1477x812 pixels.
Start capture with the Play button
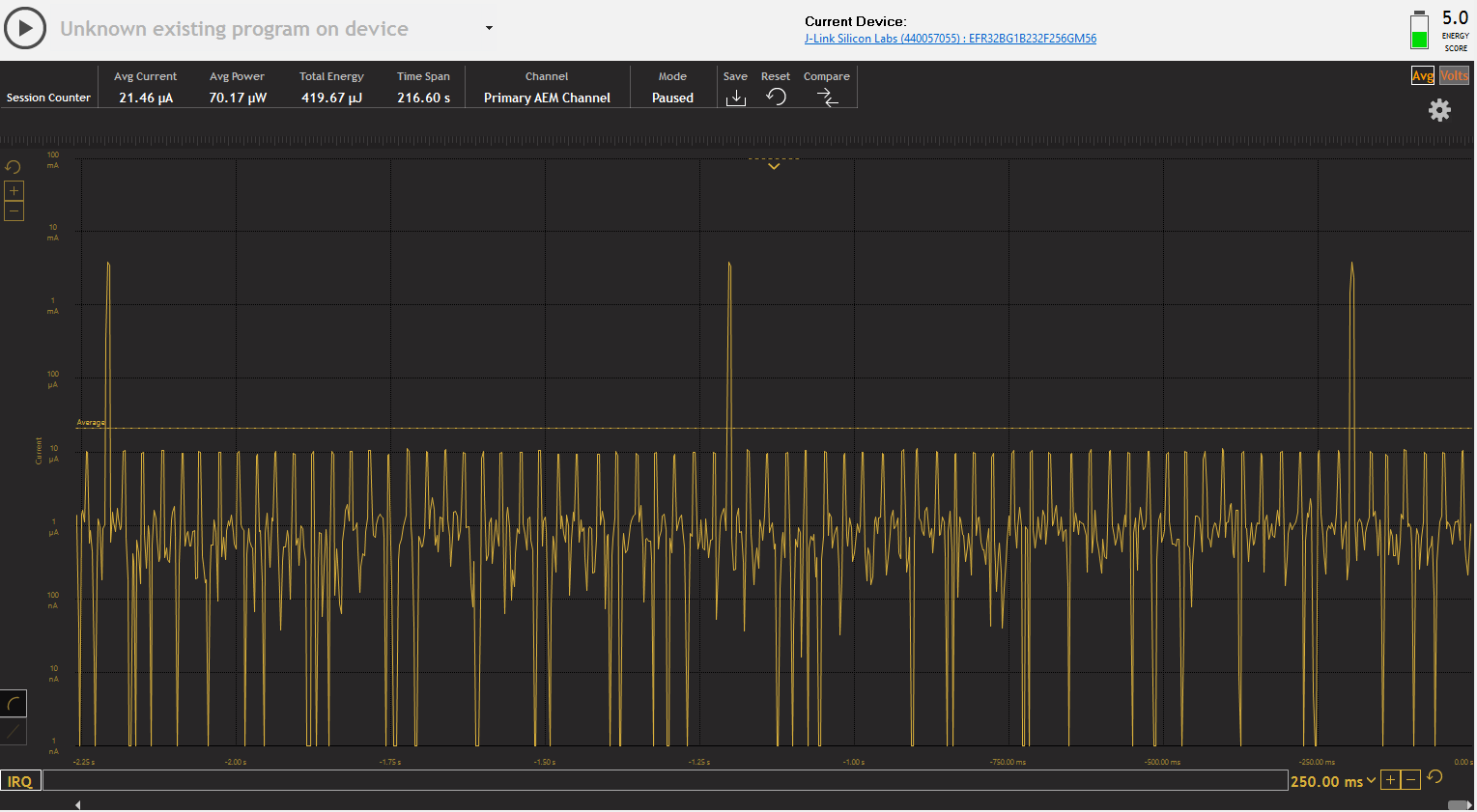25,27
